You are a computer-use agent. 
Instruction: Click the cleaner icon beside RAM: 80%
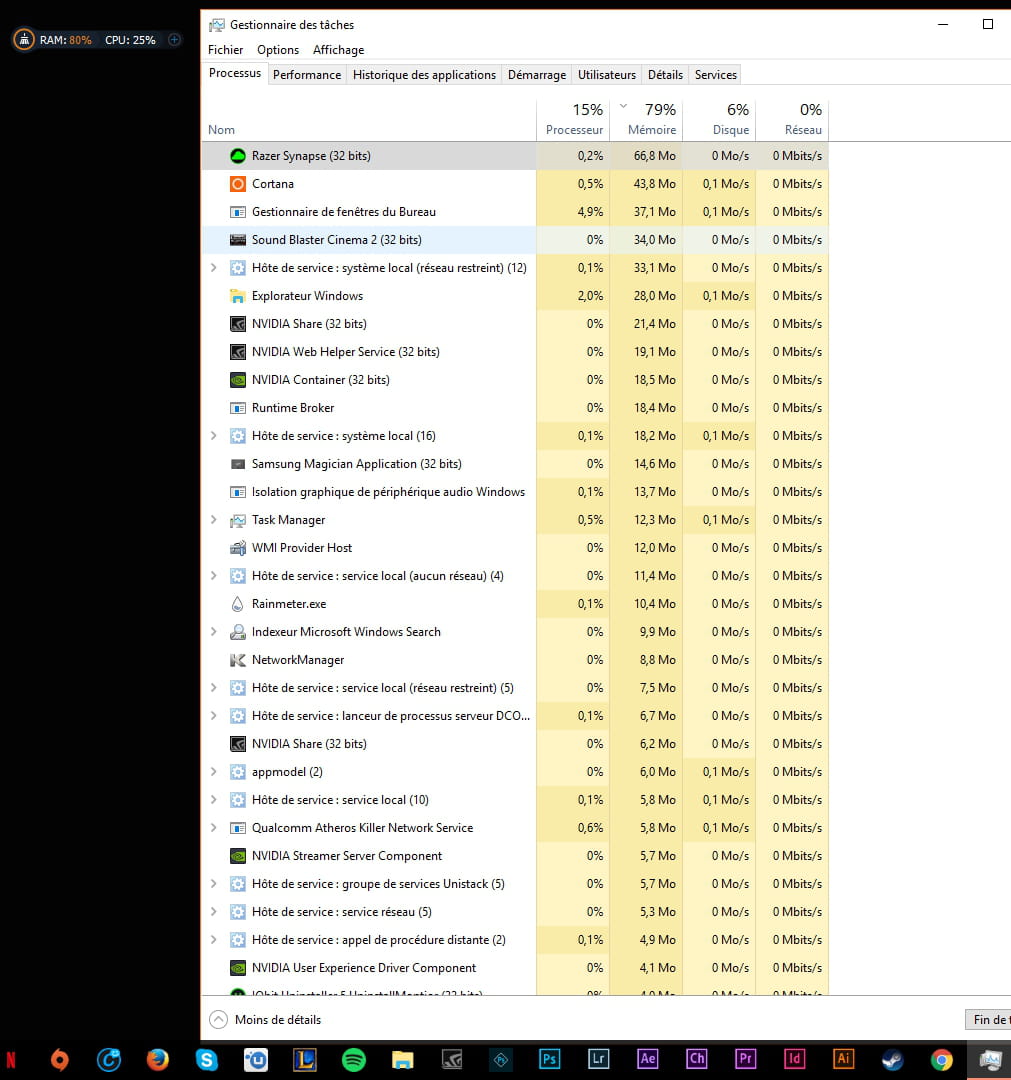24,40
